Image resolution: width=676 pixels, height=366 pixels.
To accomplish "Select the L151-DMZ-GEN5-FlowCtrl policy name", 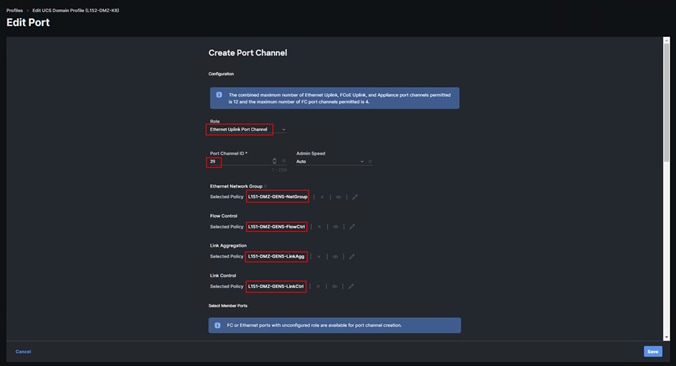I will (x=276, y=227).
